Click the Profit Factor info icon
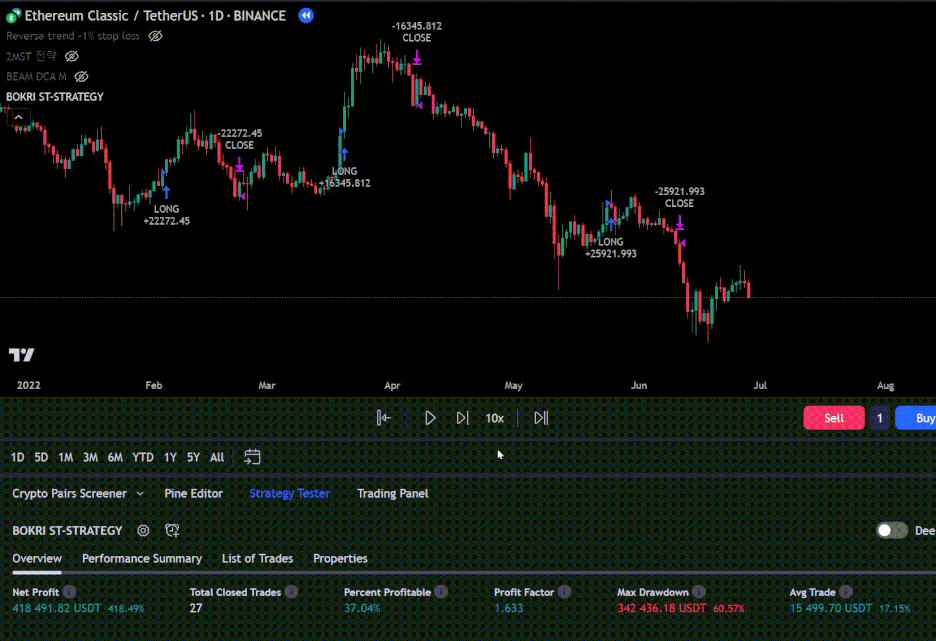The image size is (936, 641). [565, 592]
